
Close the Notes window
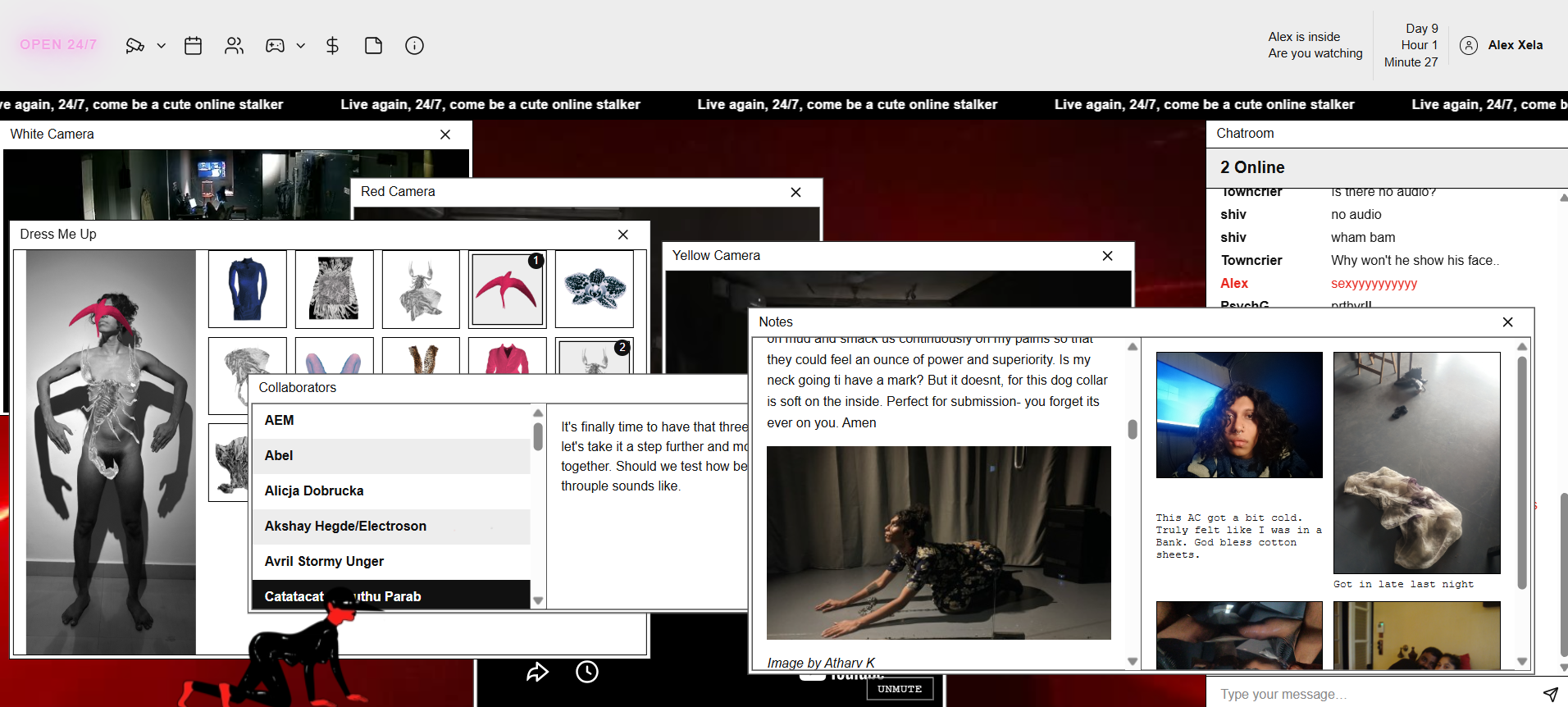1507,322
